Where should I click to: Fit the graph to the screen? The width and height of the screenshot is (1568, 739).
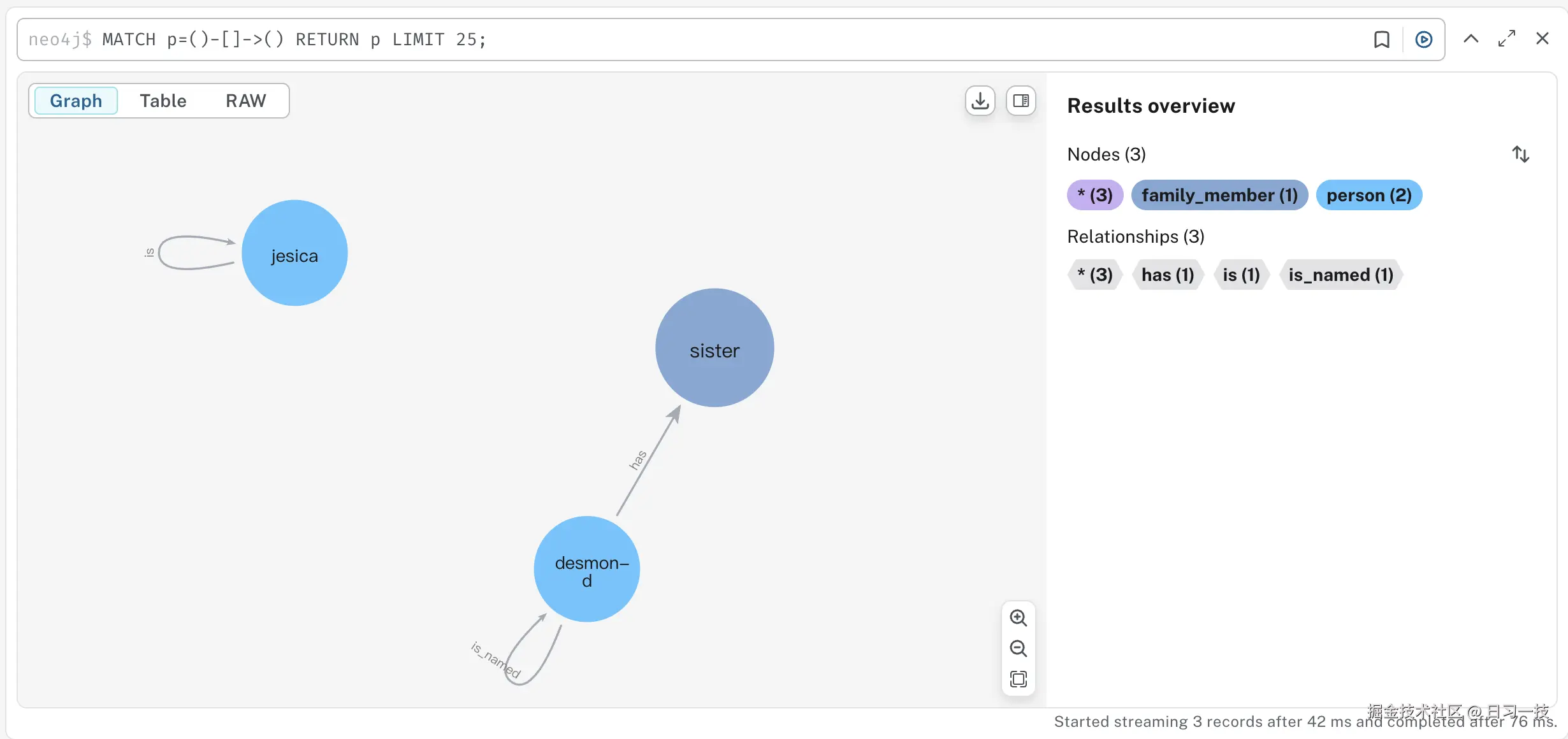[x=1019, y=679]
